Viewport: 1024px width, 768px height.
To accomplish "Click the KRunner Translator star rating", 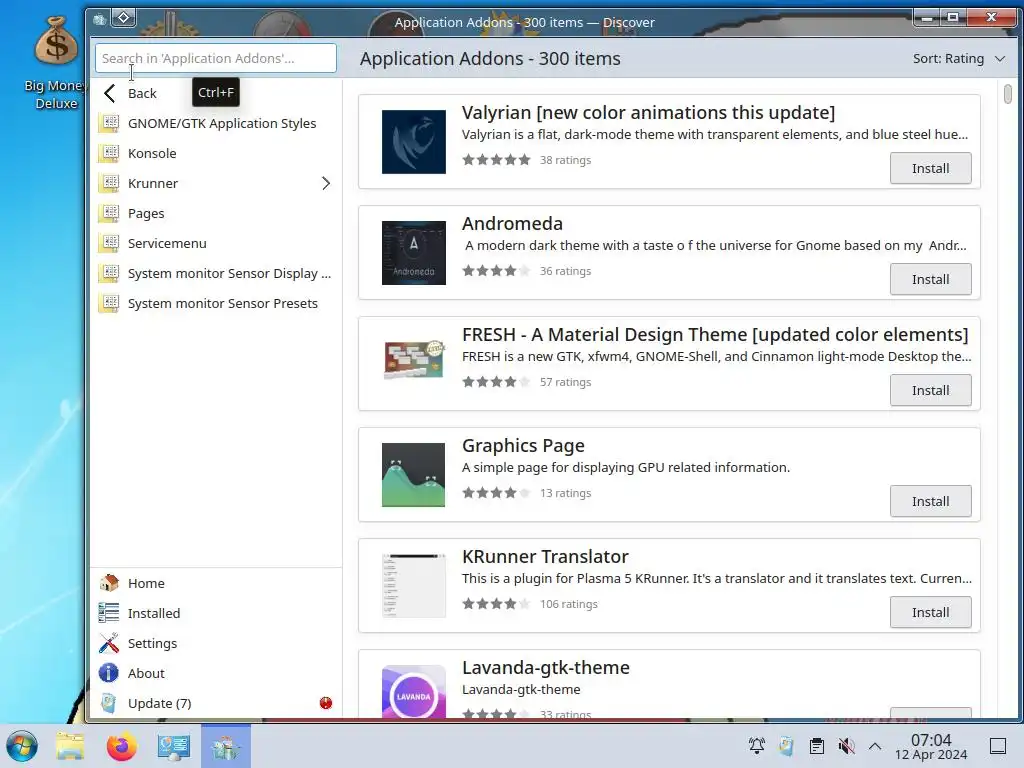I will pyautogui.click(x=496, y=603).
